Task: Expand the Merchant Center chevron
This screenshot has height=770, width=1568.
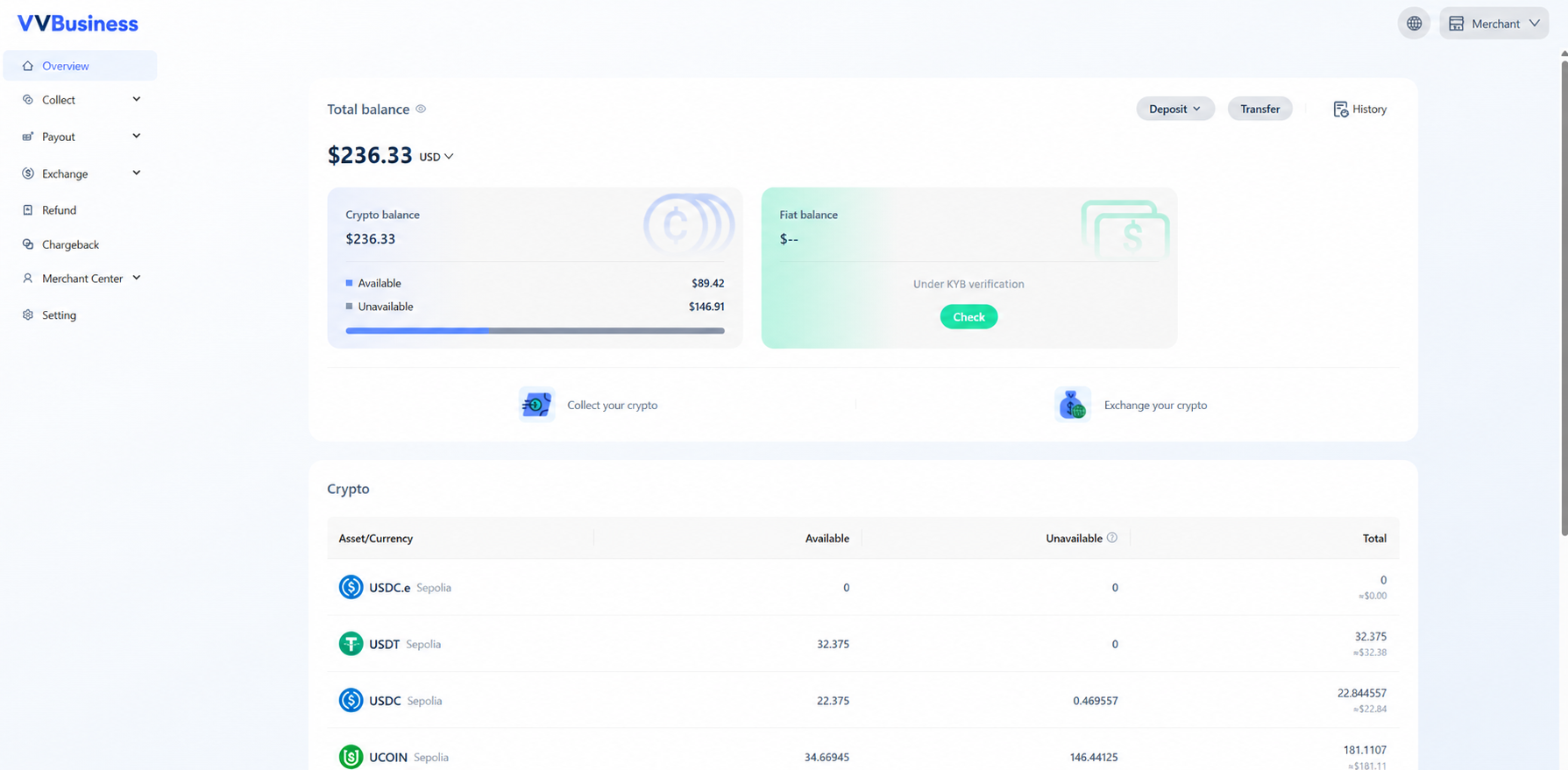Action: (x=136, y=278)
